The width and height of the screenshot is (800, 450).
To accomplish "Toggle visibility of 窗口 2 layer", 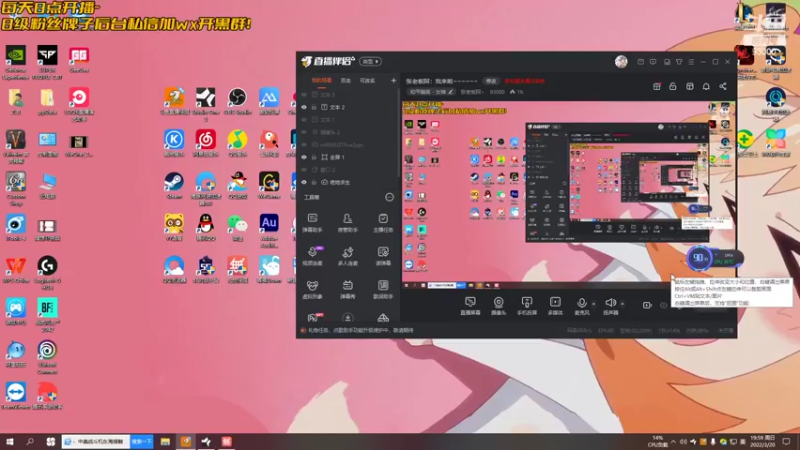I will pos(304,169).
